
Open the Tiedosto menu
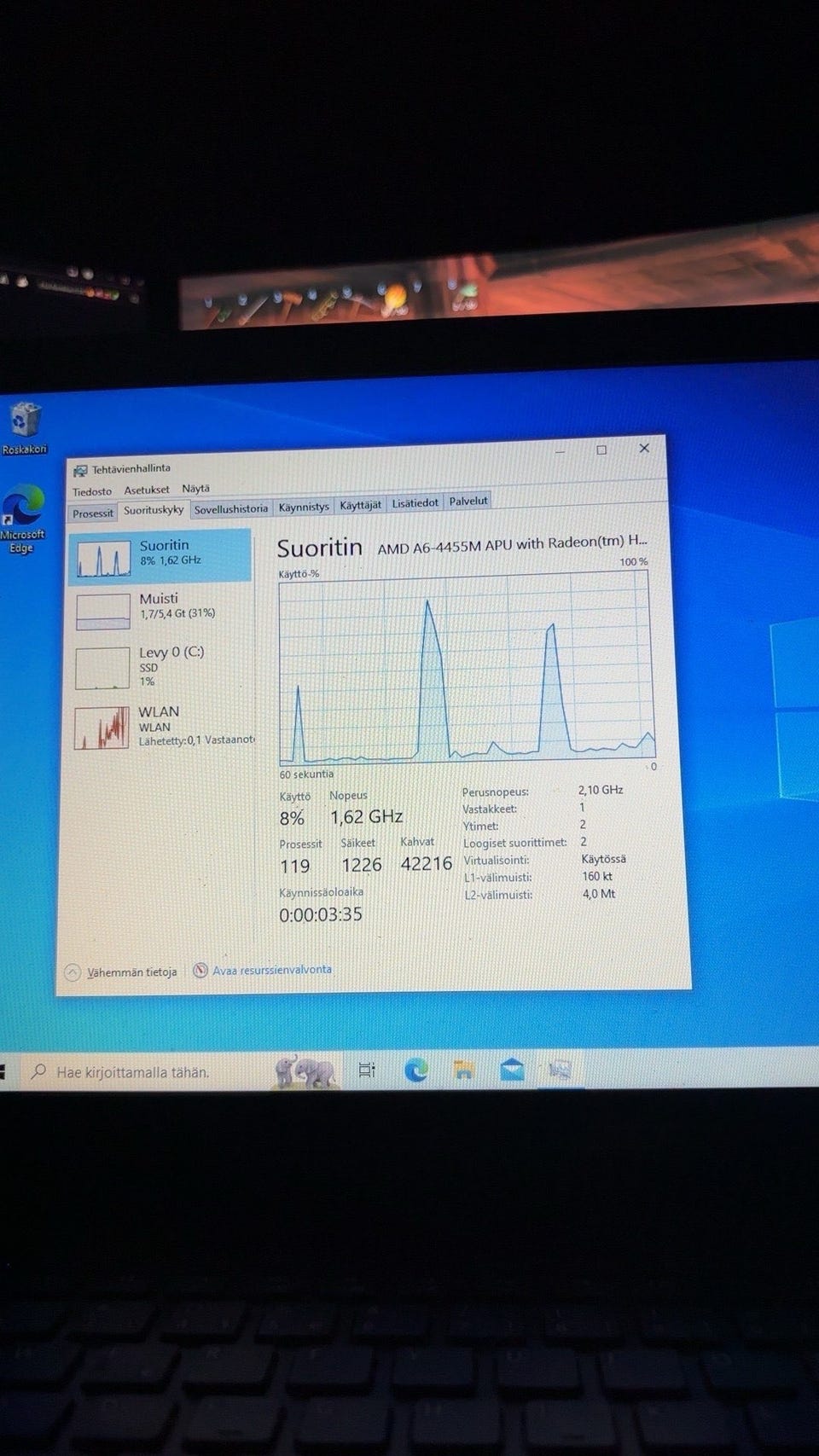tap(91, 491)
